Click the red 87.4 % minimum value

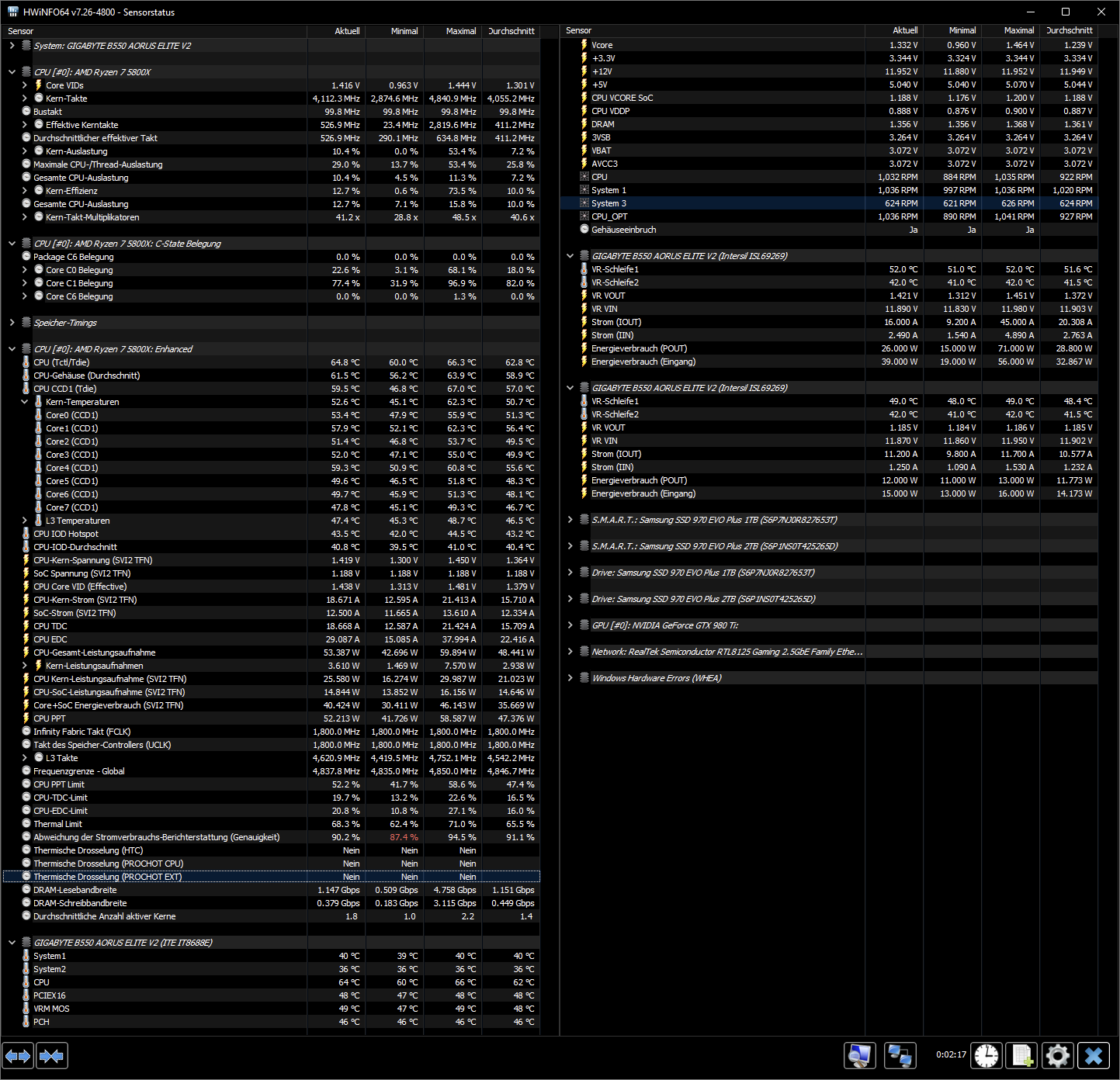click(404, 837)
